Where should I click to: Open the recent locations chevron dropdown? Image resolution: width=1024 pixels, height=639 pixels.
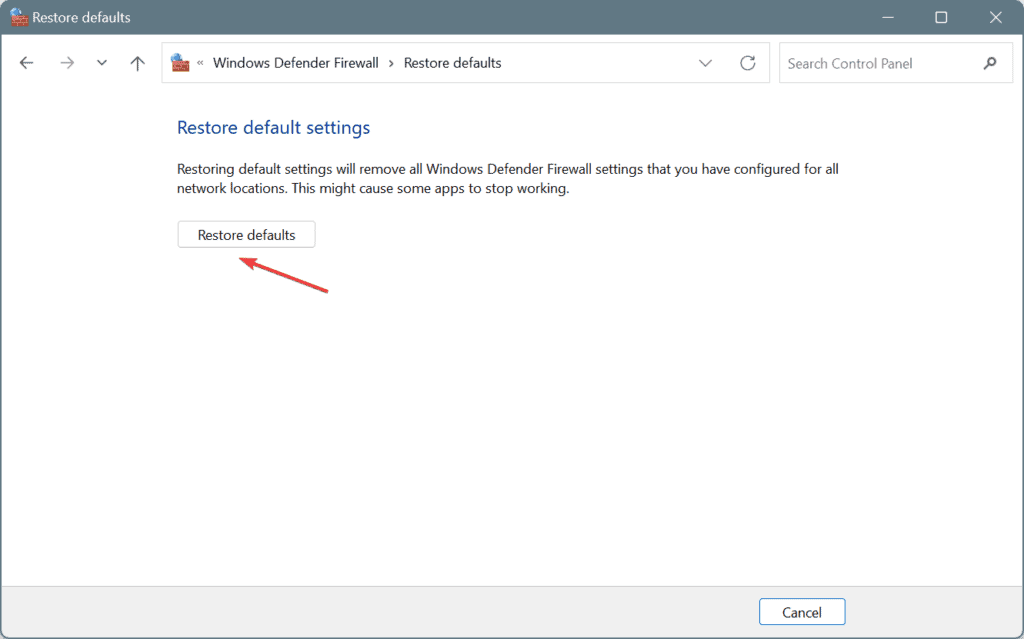(x=101, y=63)
